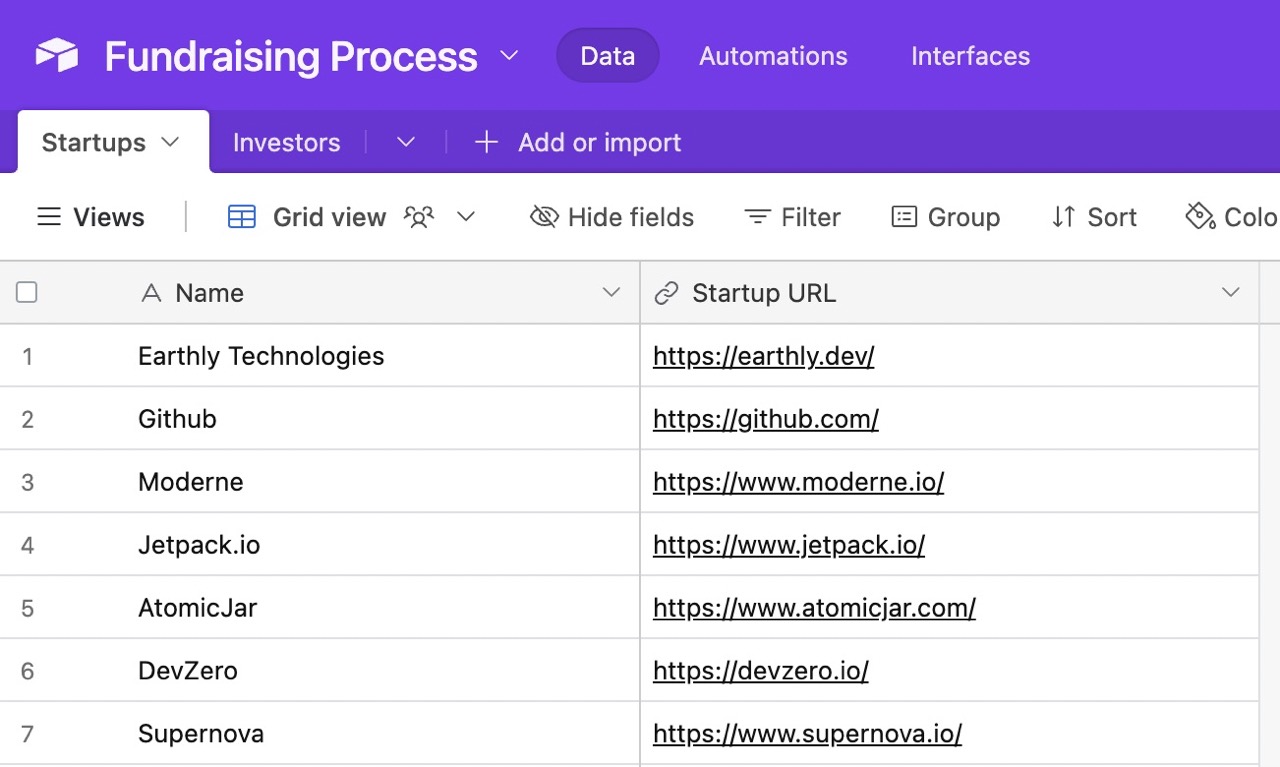Open the Startup URL column dropdown arrow
The height and width of the screenshot is (767, 1280).
coord(1230,292)
